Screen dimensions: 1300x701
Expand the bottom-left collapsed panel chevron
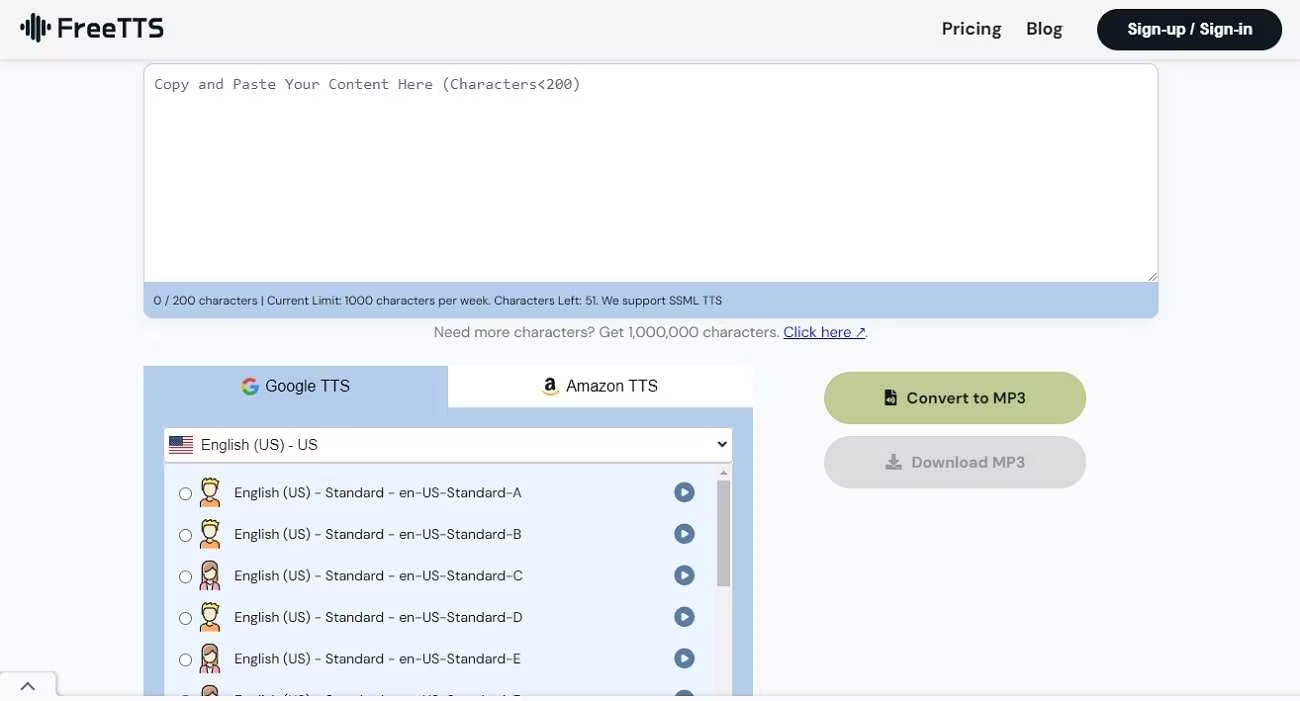click(28, 686)
